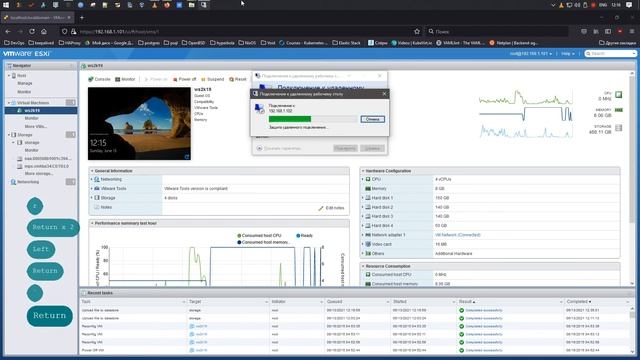Power off the ws2k19 virtual machine
This screenshot has width=640, height=360.
coord(184,79)
